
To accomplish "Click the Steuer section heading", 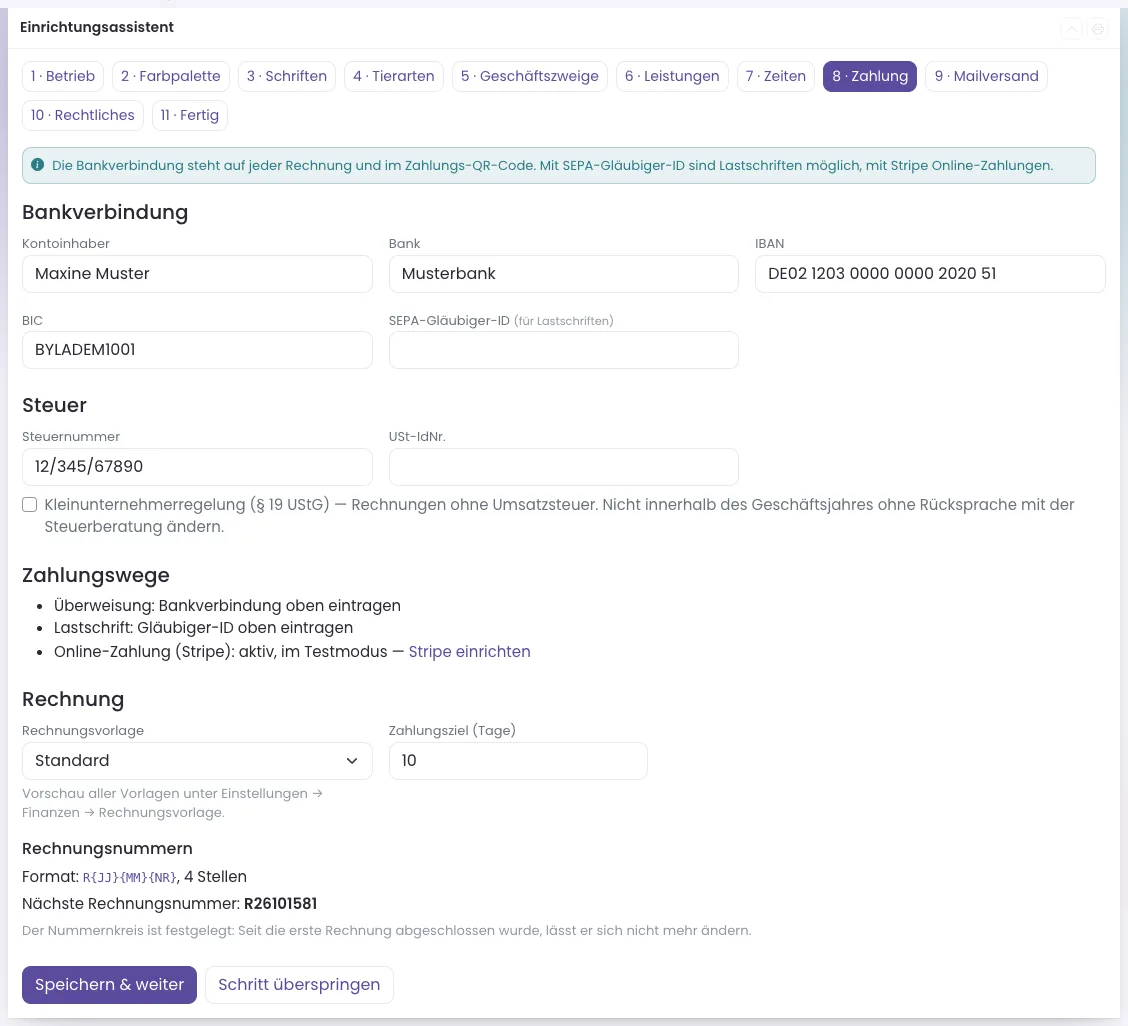I will (54, 405).
